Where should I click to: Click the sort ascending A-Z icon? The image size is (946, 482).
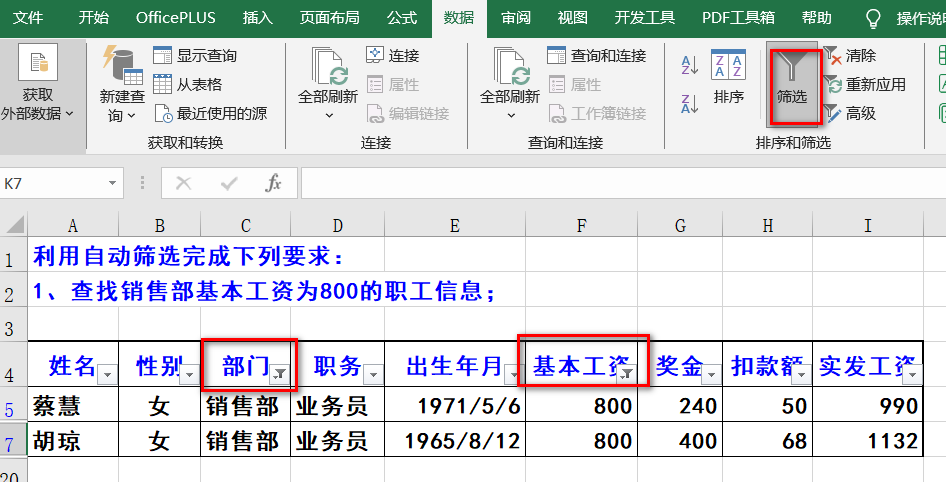pos(689,66)
